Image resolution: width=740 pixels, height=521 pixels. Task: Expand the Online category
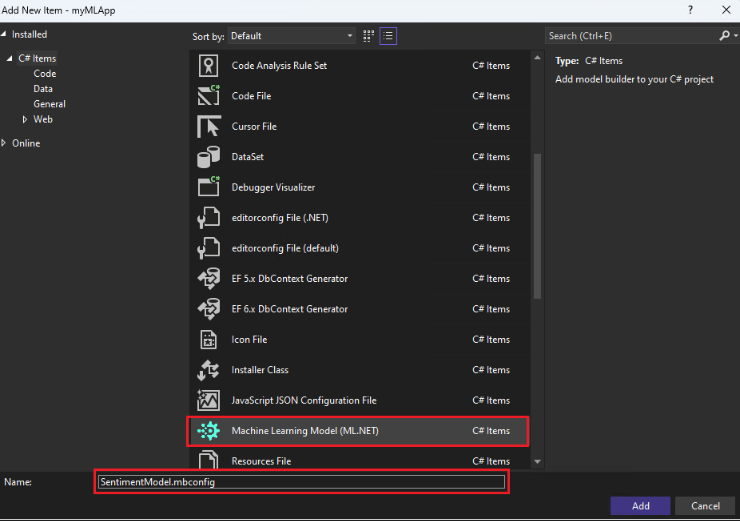tap(5, 143)
